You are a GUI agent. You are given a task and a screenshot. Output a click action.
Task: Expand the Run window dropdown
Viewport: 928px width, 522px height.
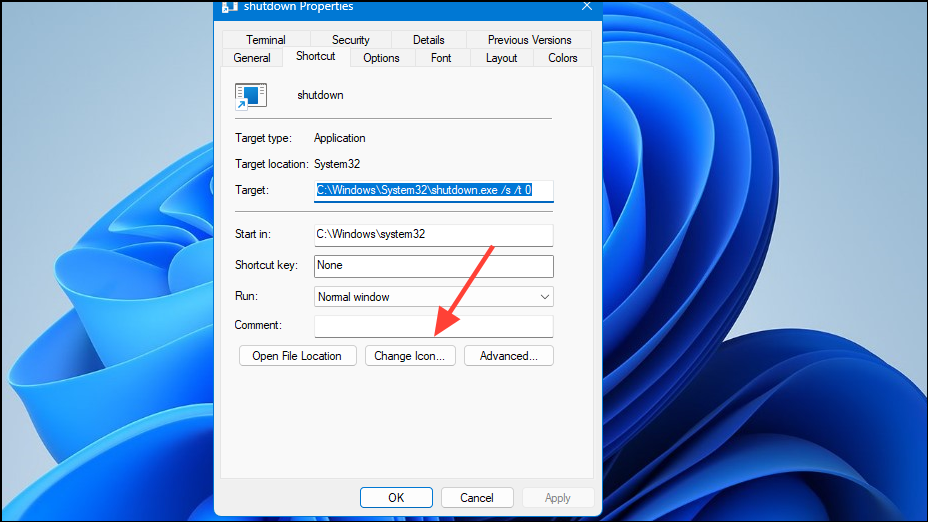coord(433,297)
